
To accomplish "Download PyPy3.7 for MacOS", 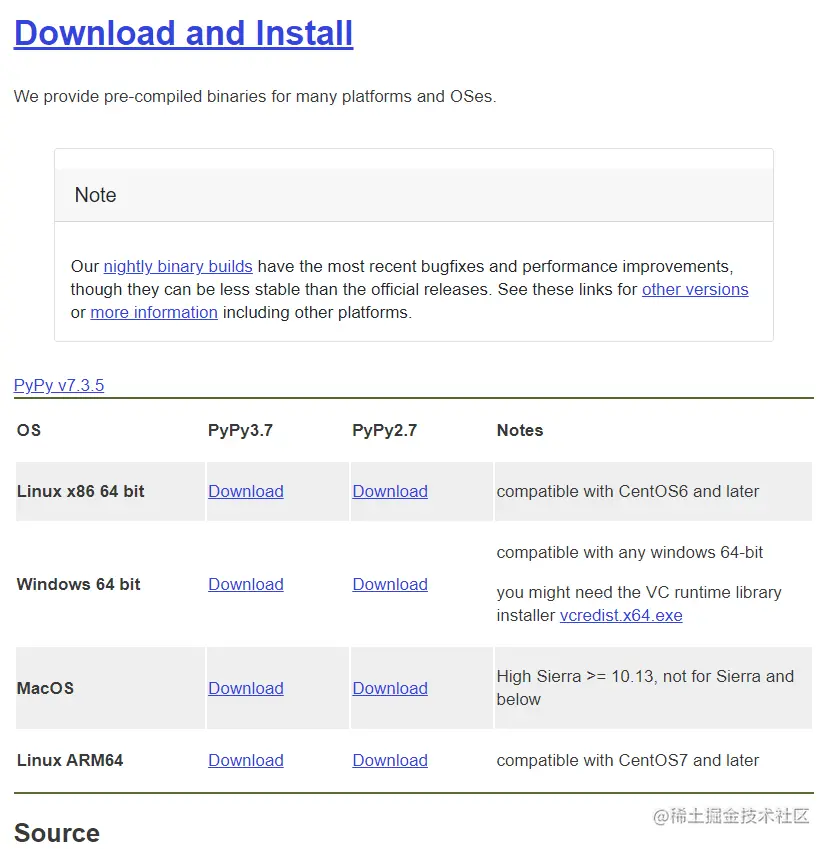I will (246, 688).
